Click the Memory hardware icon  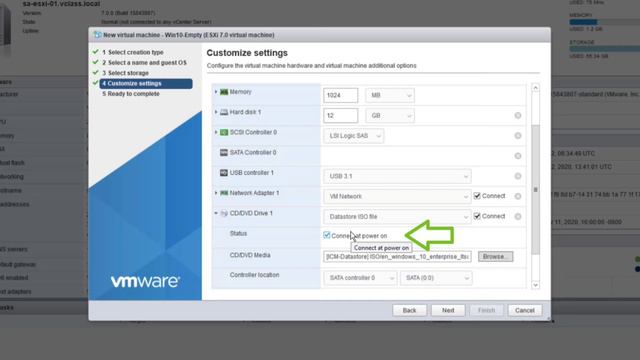click(x=224, y=92)
